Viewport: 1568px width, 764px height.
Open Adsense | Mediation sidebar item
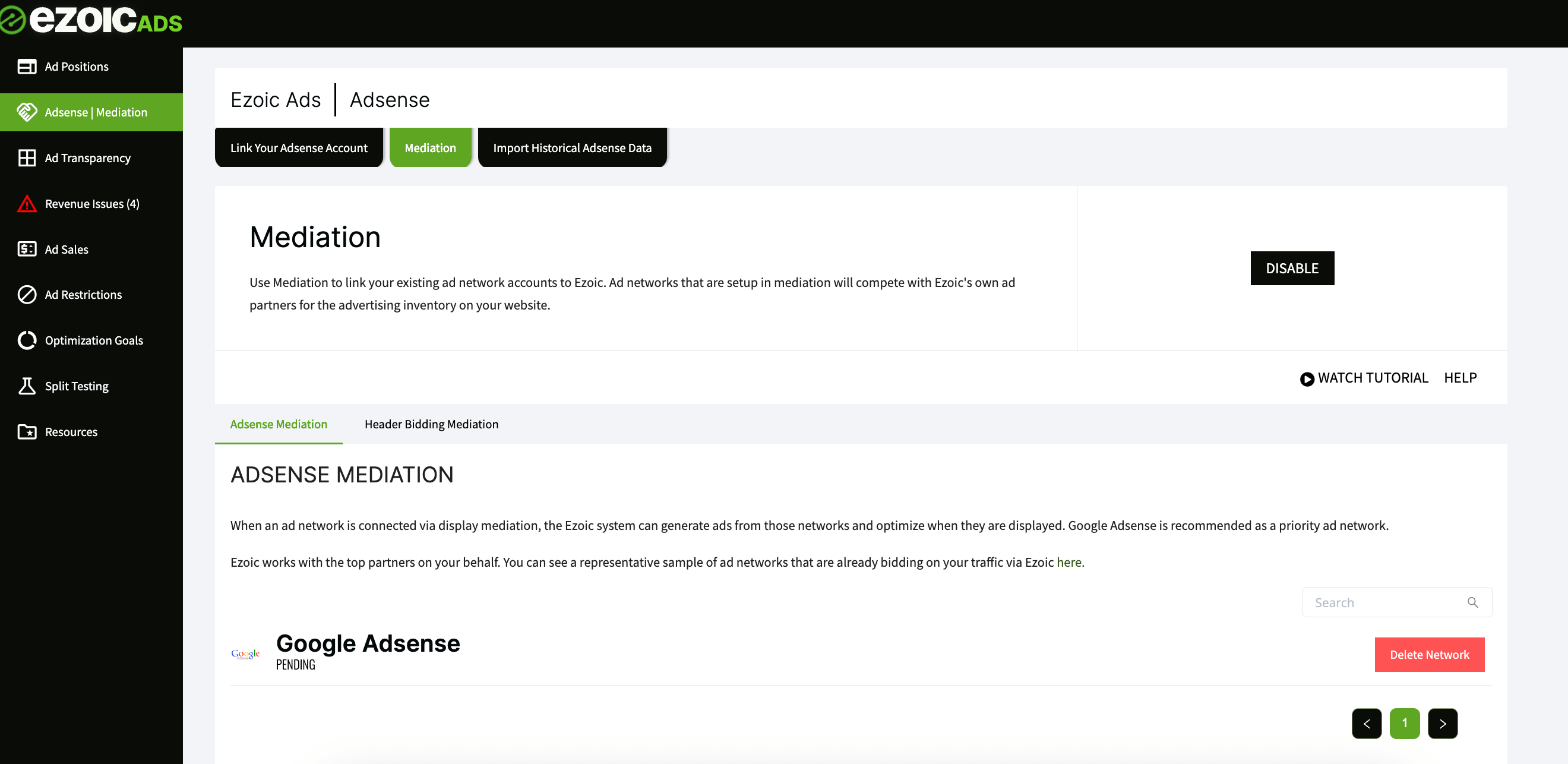(x=91, y=112)
